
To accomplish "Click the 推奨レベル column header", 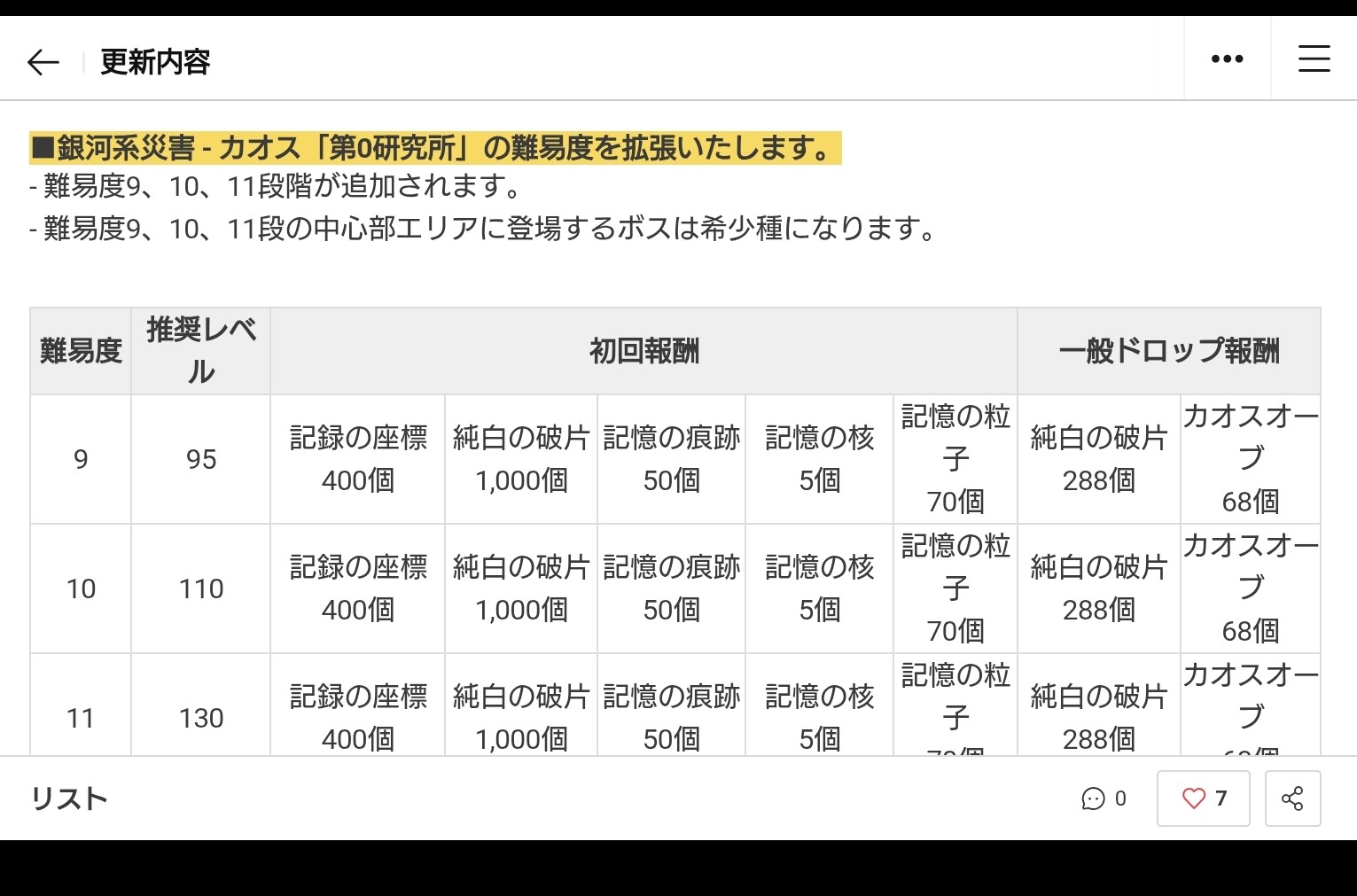I will coord(201,351).
